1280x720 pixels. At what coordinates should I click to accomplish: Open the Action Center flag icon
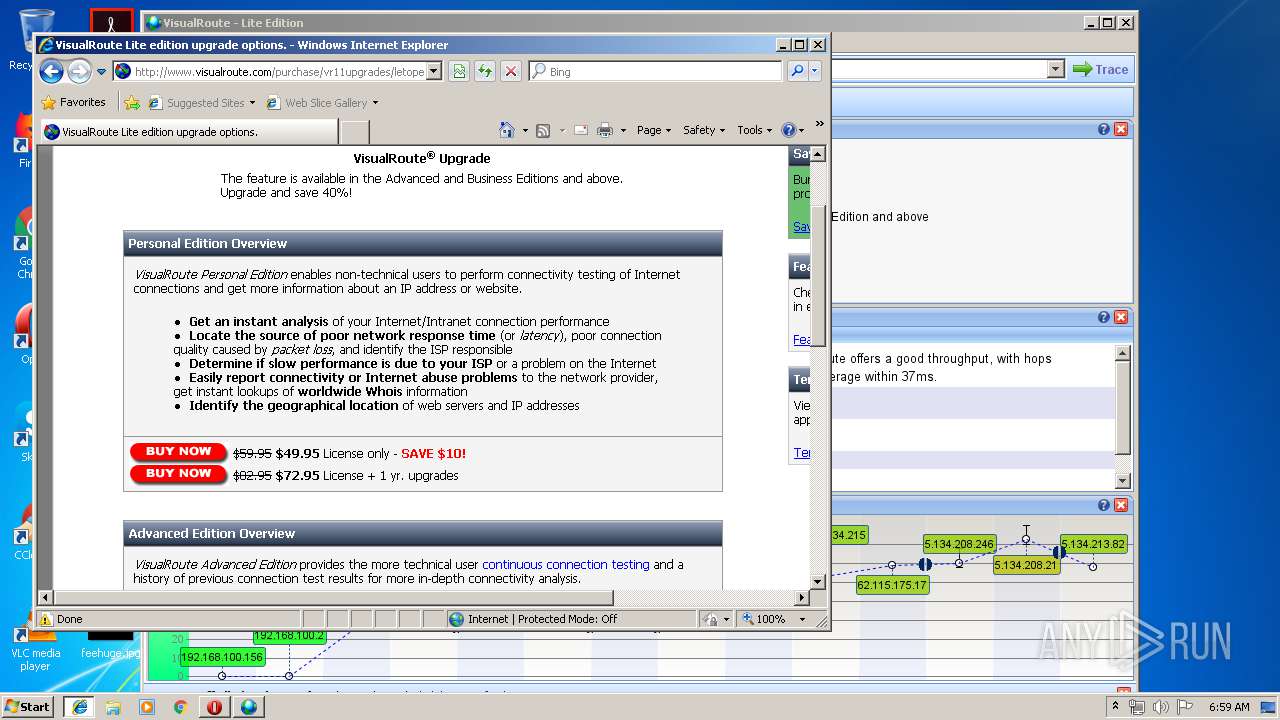(1184, 707)
